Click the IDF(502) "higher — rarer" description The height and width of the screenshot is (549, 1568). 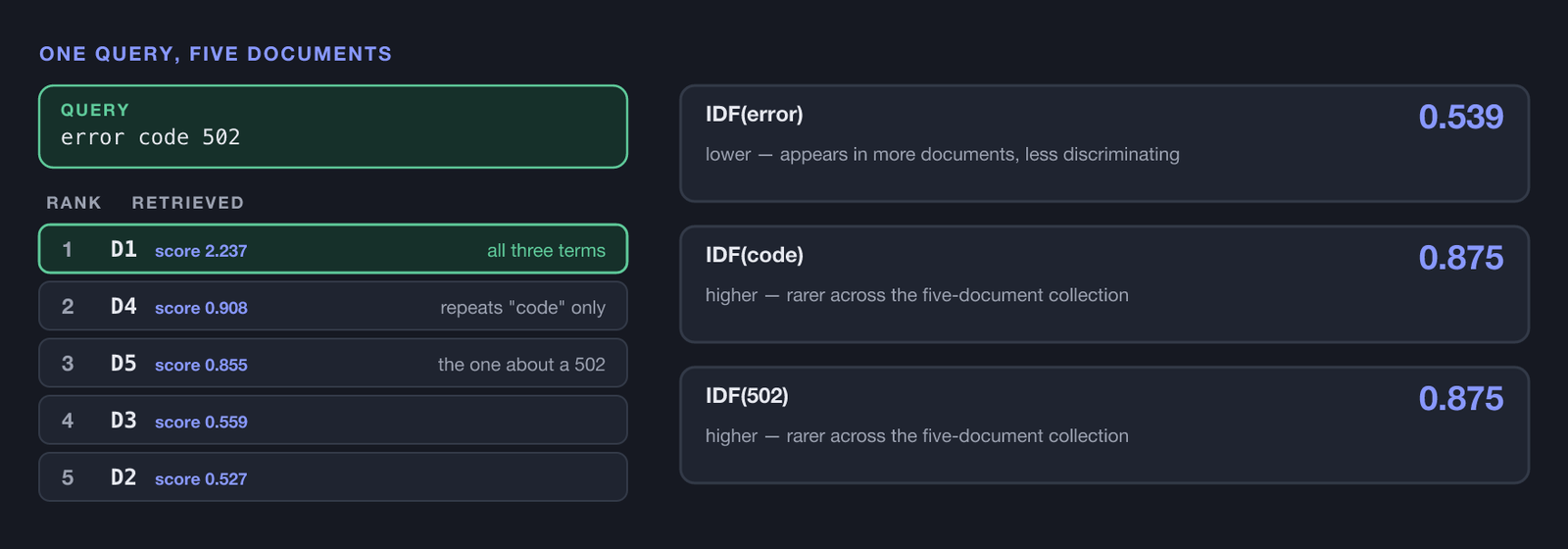click(917, 436)
